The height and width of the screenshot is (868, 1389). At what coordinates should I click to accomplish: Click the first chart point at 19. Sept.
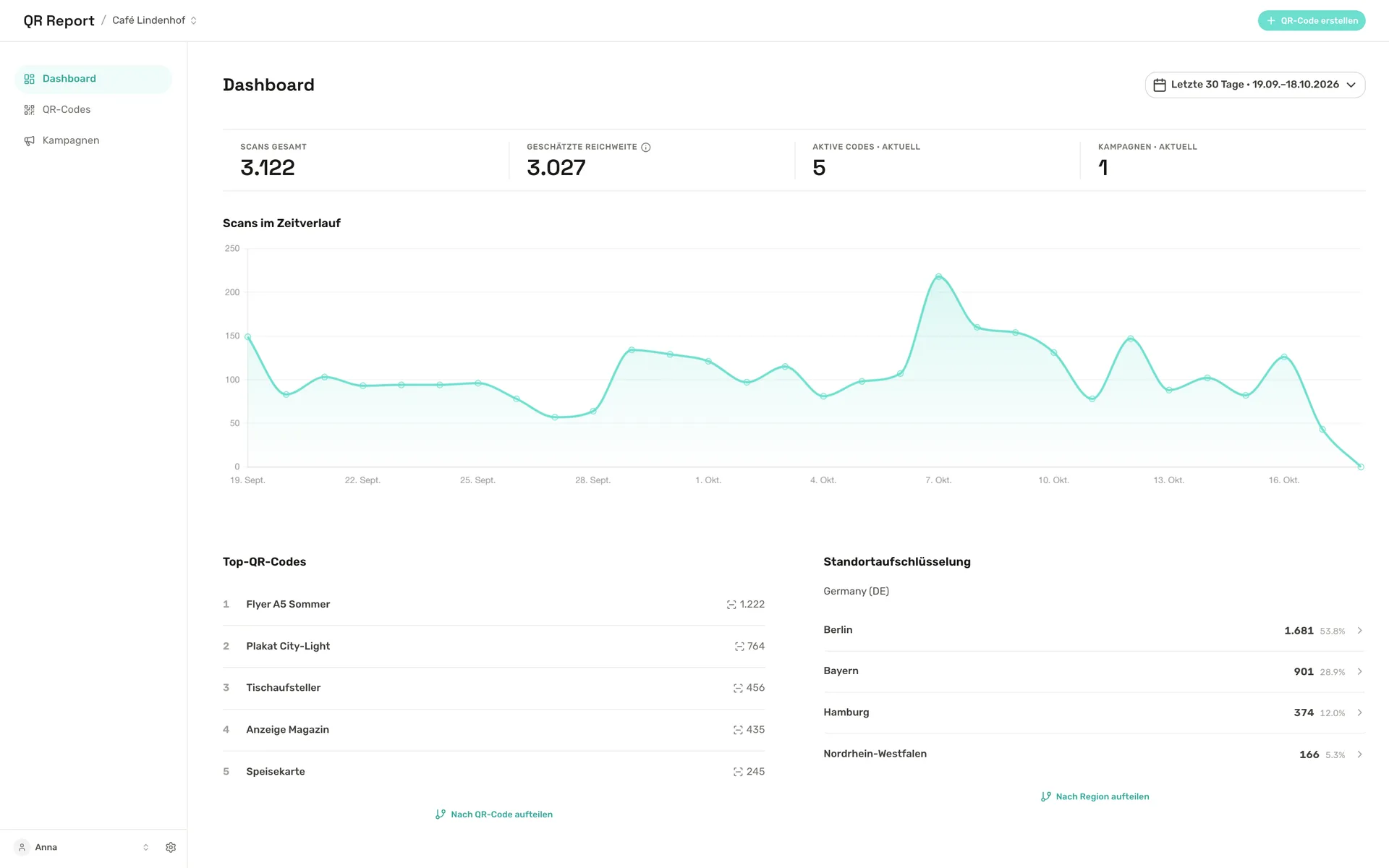[248, 337]
